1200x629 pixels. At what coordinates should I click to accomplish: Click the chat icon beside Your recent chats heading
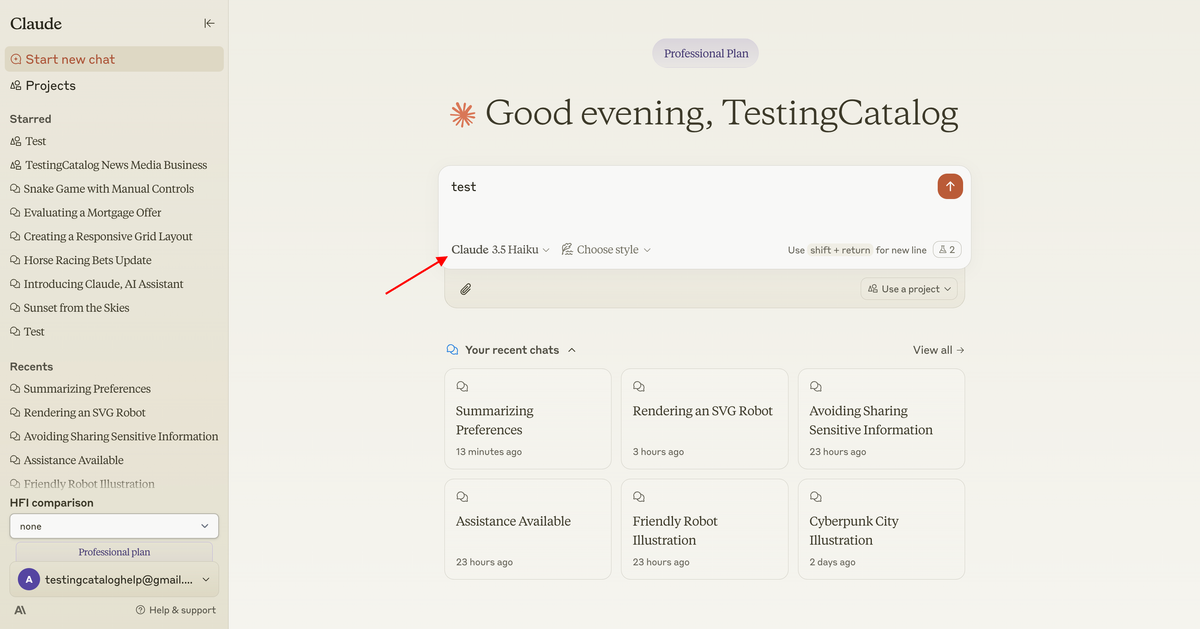[x=453, y=349]
